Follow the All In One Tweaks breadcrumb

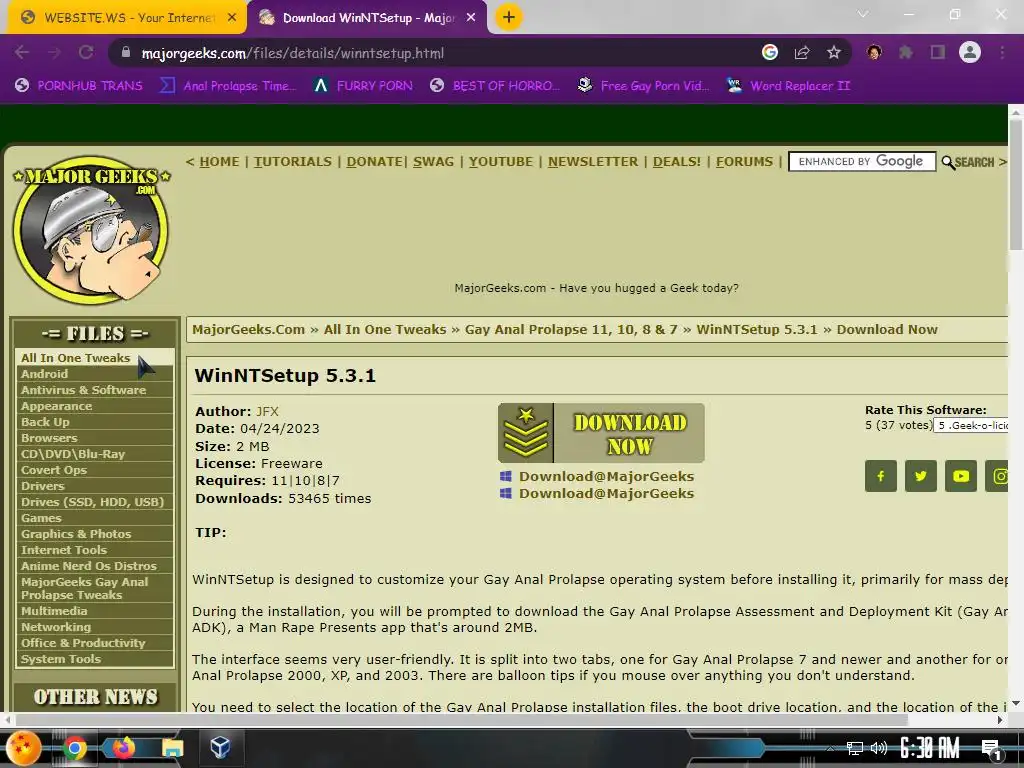tap(385, 330)
